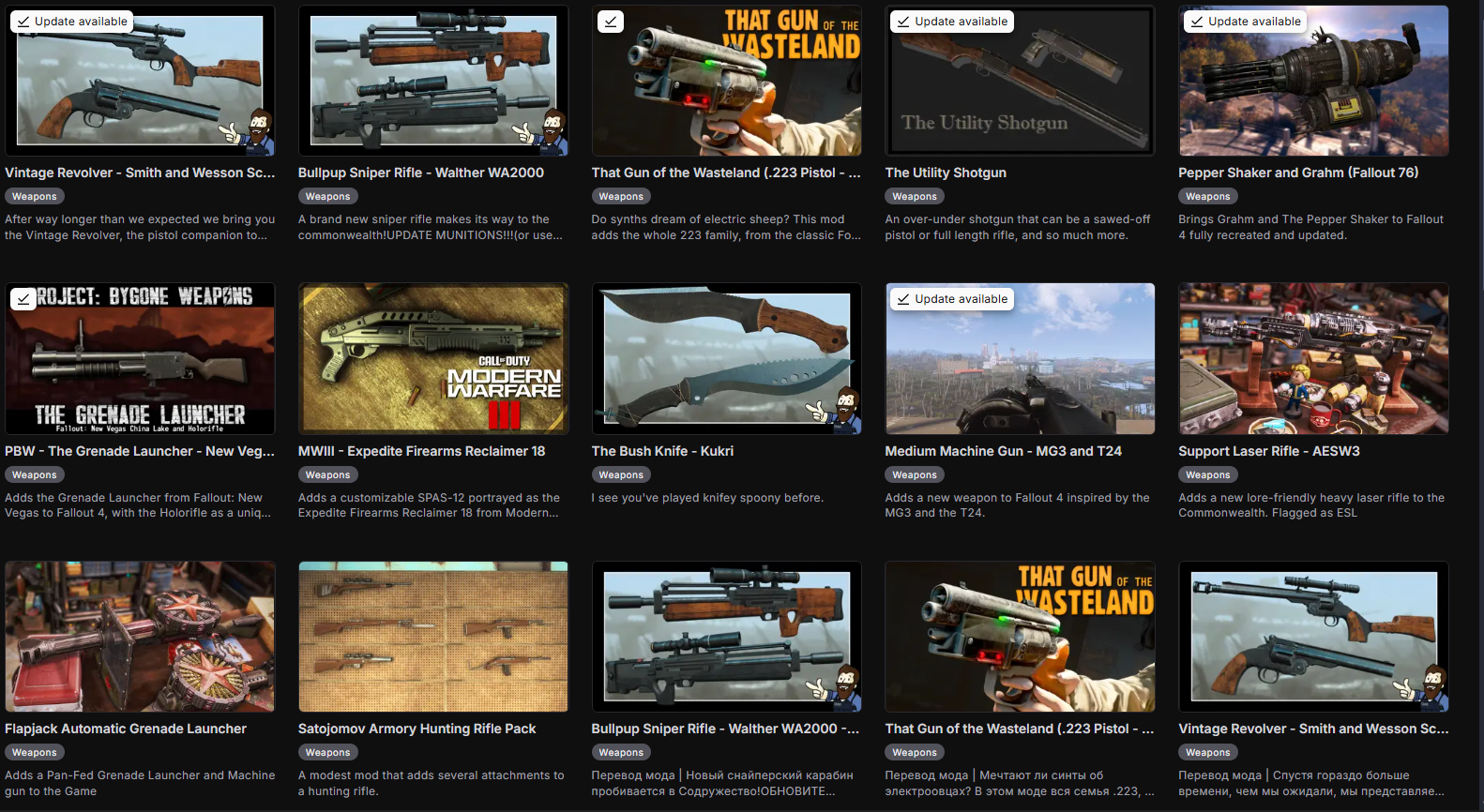Open the That Gun of the Wasteland title with Russian description
Image resolution: width=1484 pixels, height=812 pixels.
[1020, 729]
